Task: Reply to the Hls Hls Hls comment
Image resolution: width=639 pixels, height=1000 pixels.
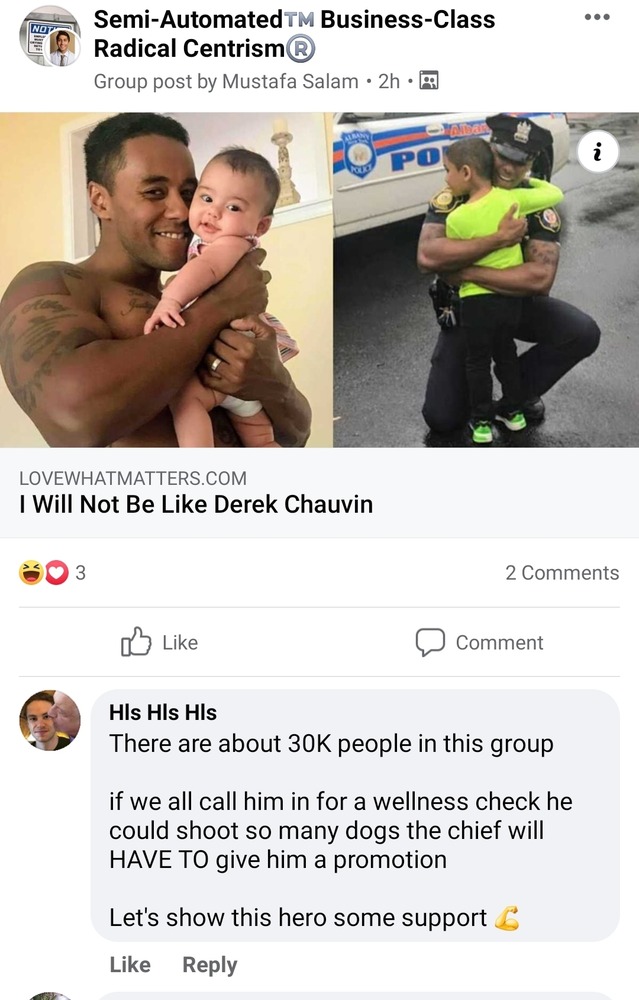Action: [x=210, y=965]
